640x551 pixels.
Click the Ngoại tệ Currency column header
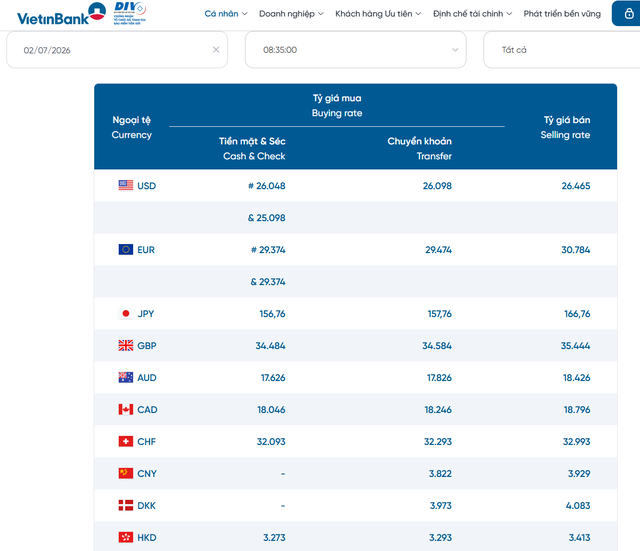coord(131,127)
